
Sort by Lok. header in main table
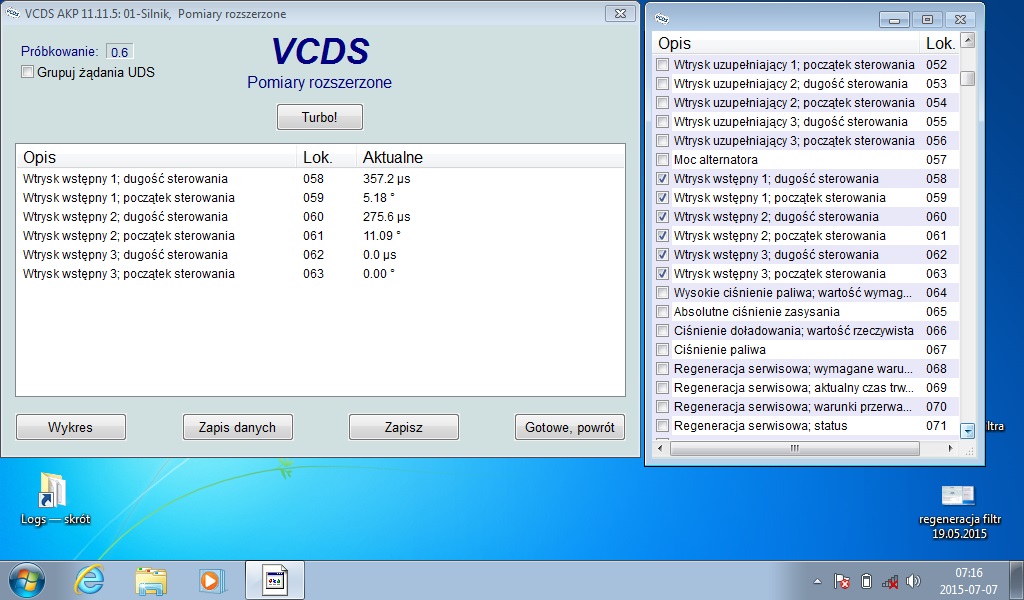coord(326,157)
